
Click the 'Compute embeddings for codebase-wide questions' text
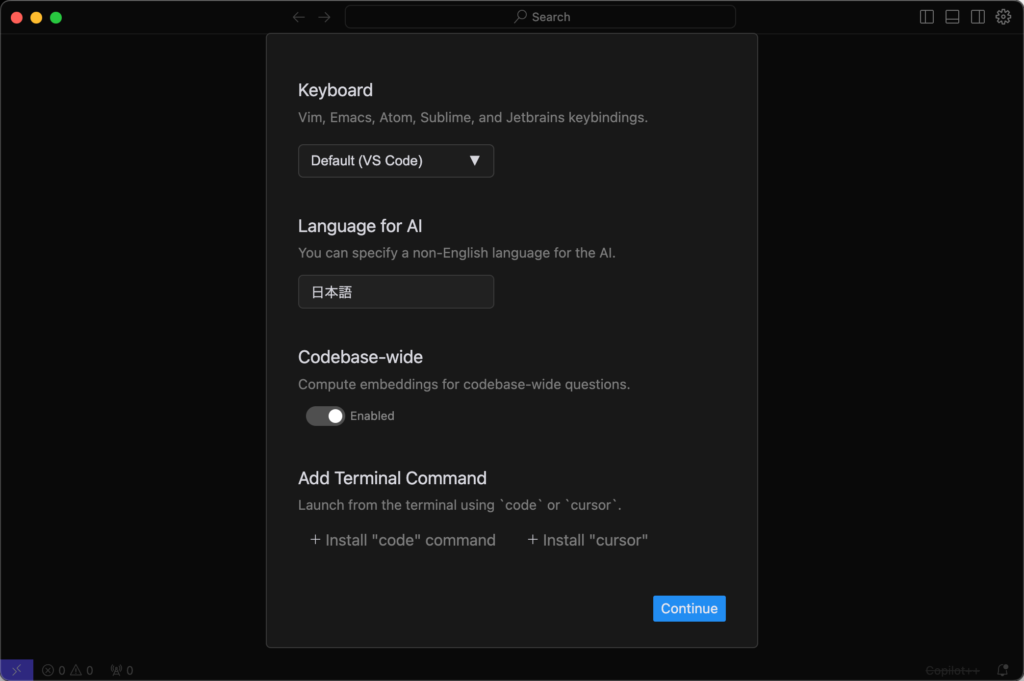(x=464, y=385)
